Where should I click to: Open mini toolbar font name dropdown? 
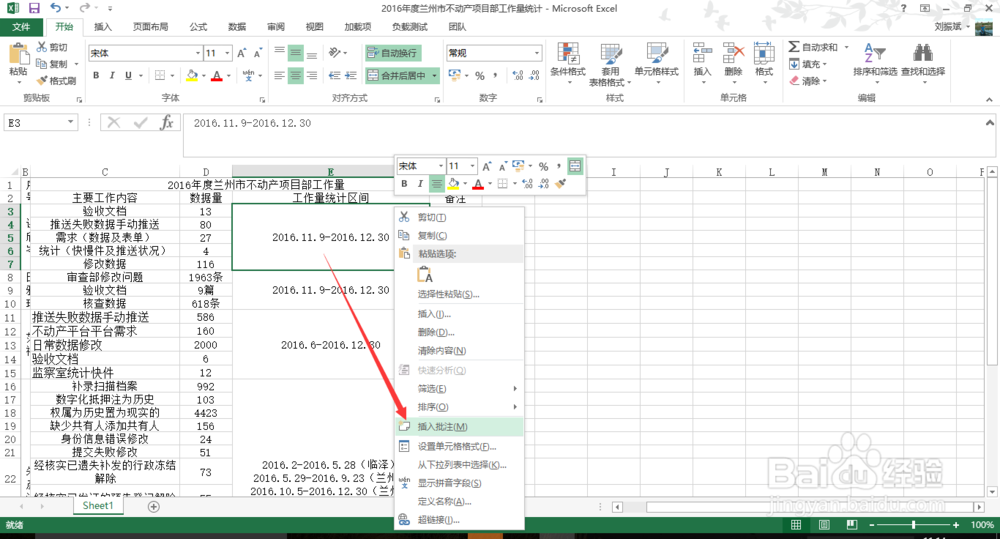tap(440, 166)
